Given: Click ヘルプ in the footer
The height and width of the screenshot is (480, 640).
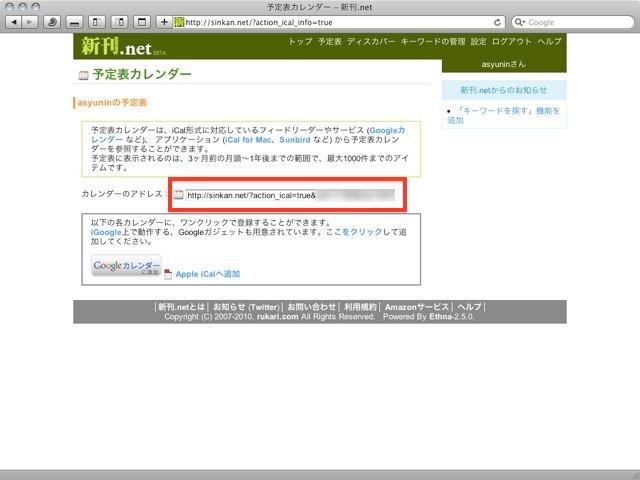Looking at the screenshot, I should (x=469, y=307).
